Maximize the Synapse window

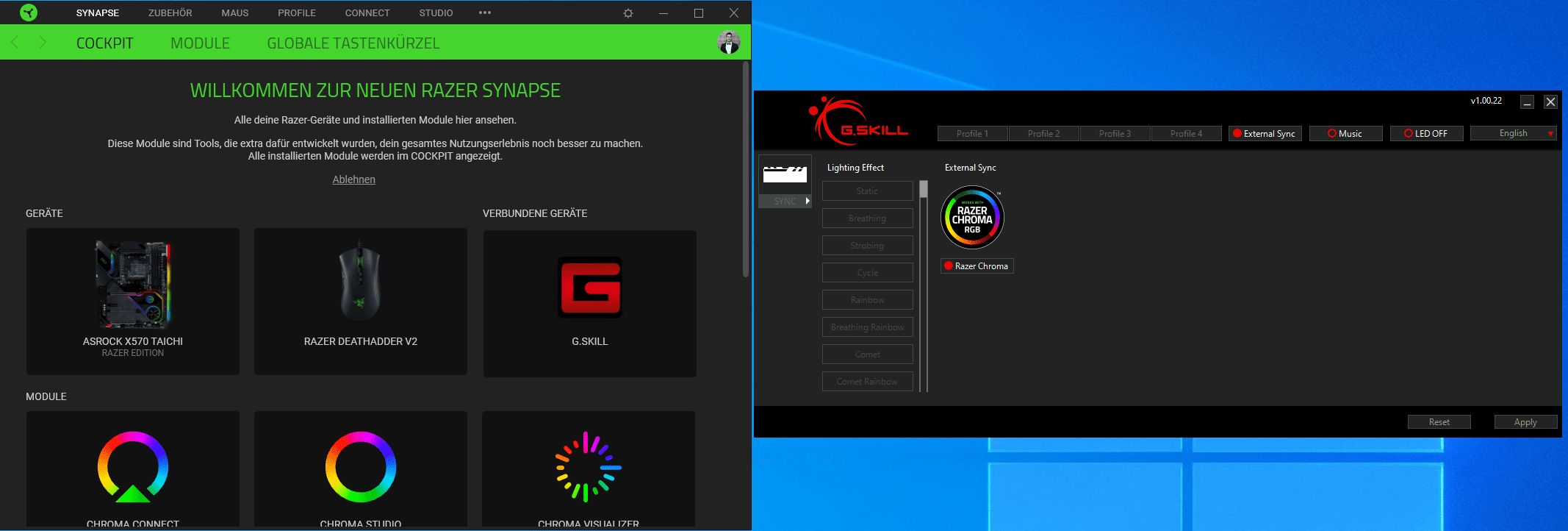pos(699,13)
